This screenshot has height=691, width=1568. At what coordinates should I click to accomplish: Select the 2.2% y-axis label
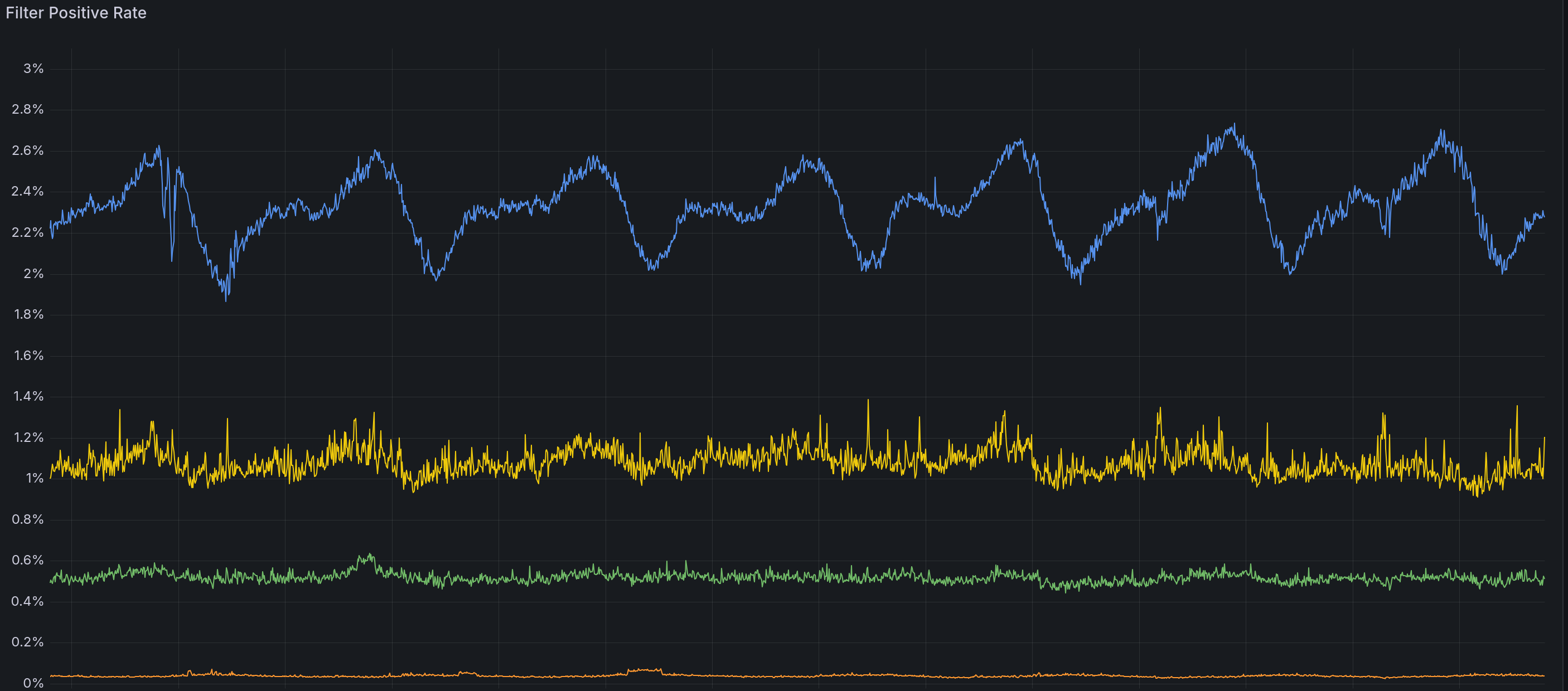[x=28, y=233]
